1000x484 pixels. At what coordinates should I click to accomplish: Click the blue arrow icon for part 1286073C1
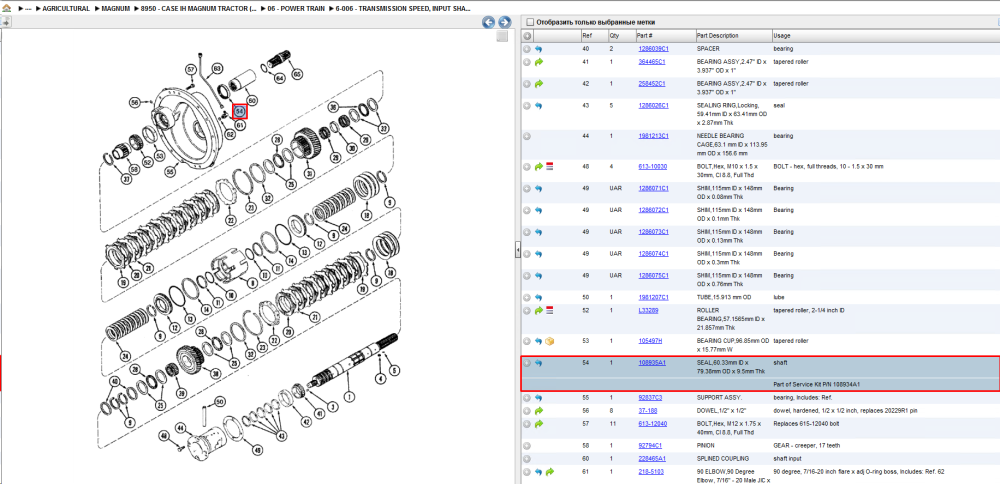point(538,232)
